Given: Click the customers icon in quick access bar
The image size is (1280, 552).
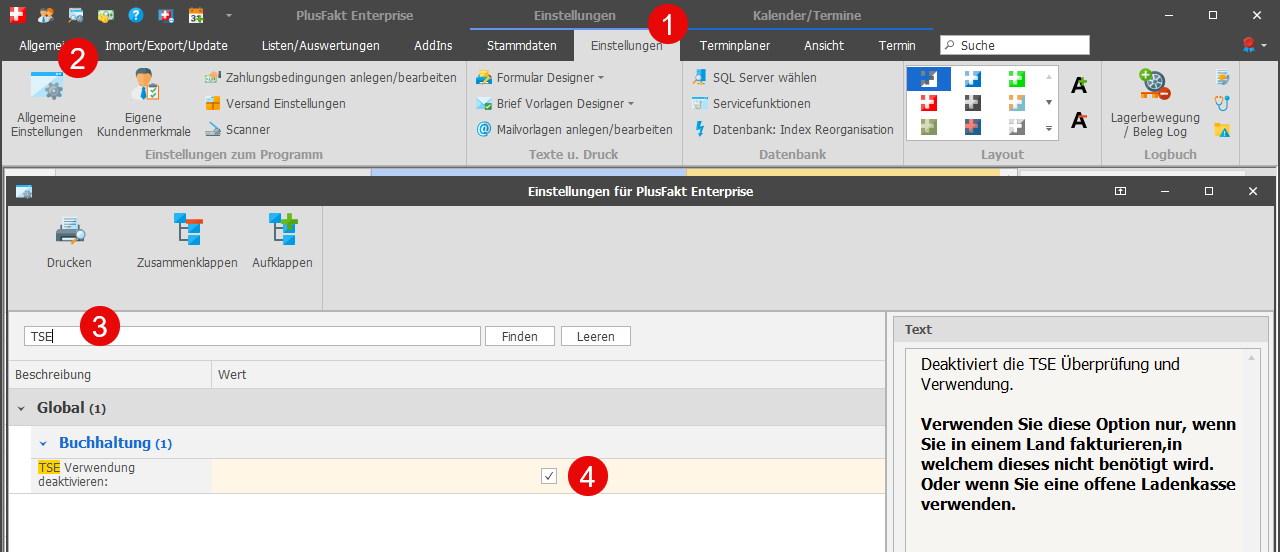Looking at the screenshot, I should point(46,15).
